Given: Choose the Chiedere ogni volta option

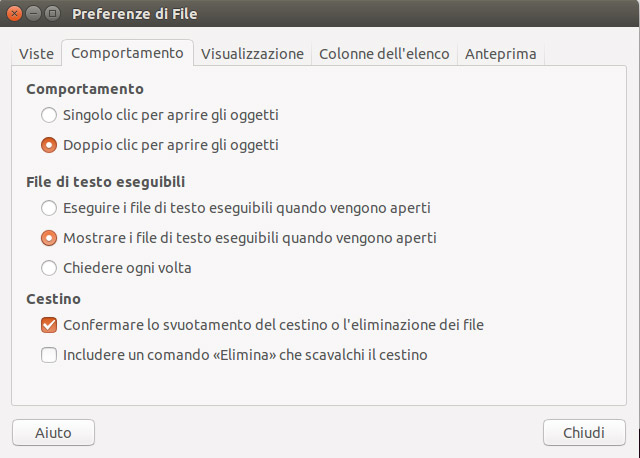Looking at the screenshot, I should (x=49, y=268).
